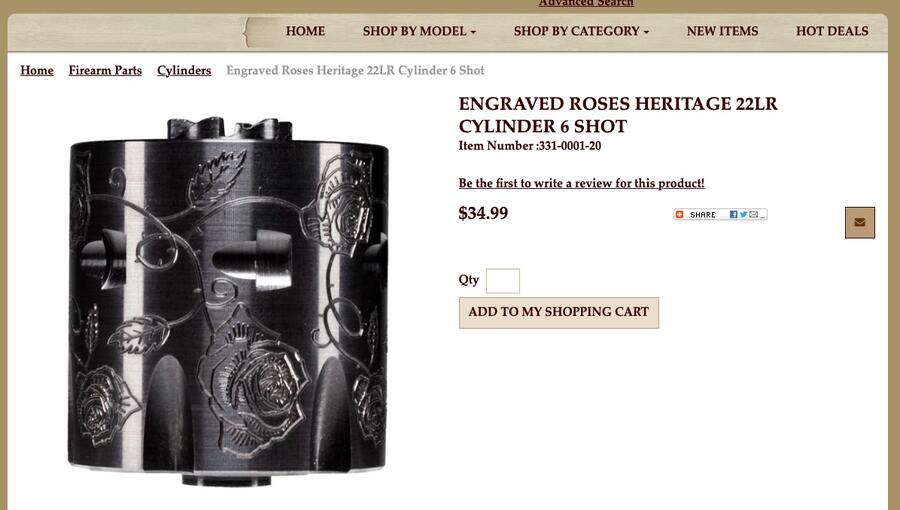Click the Qty input field

(x=503, y=281)
